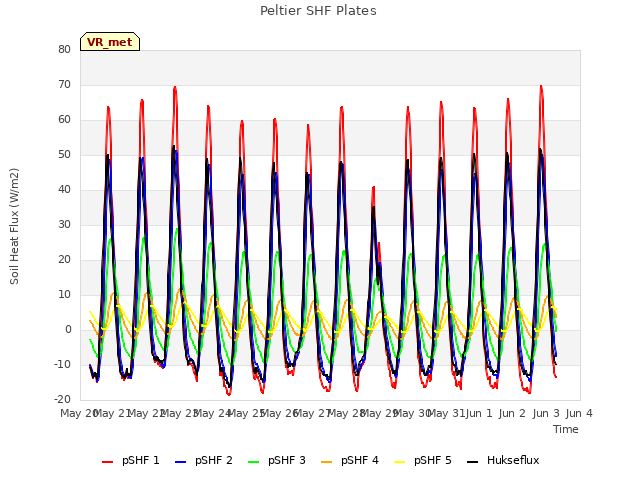The height and width of the screenshot is (480, 640).
Task: Click the Time axis title
Action: point(566,429)
